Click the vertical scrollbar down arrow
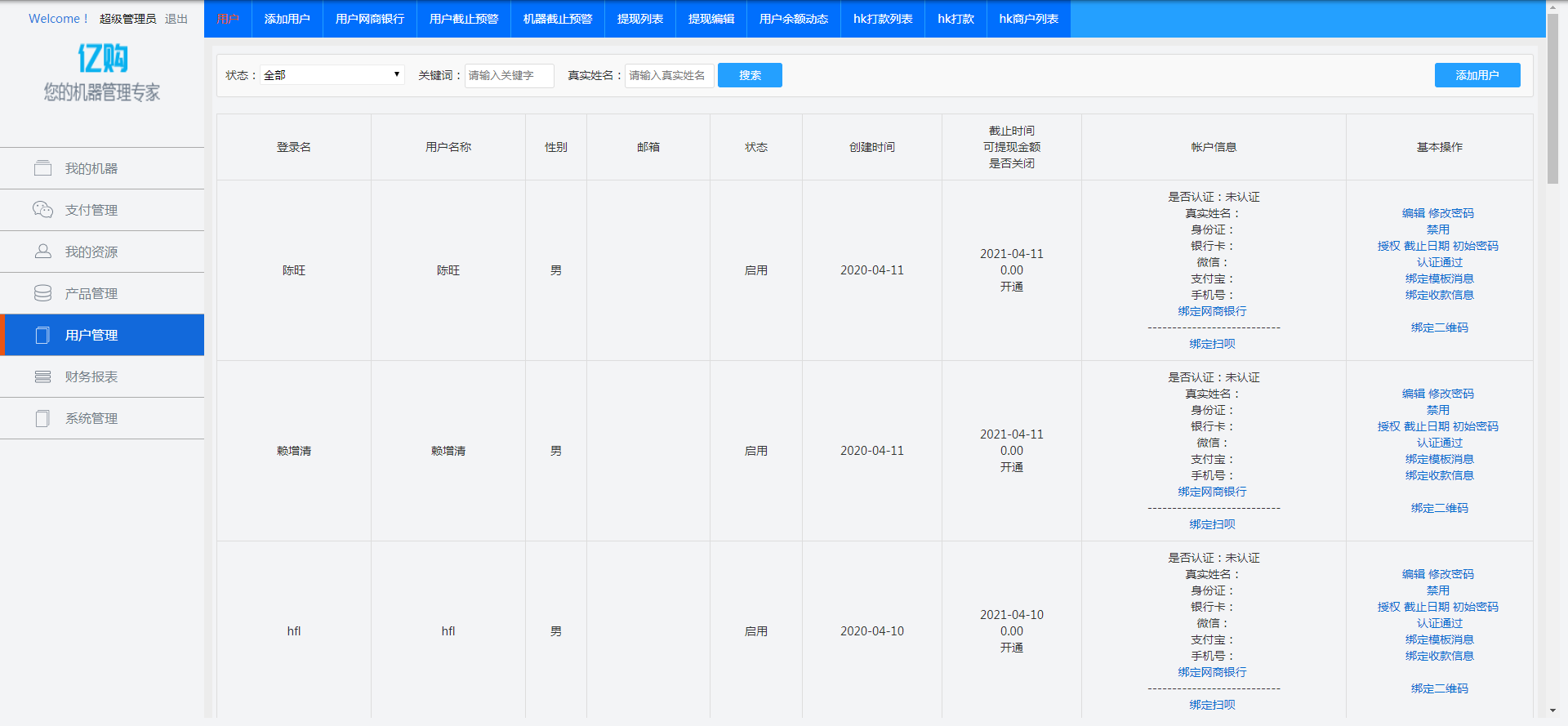1568x726 pixels. point(1552,711)
